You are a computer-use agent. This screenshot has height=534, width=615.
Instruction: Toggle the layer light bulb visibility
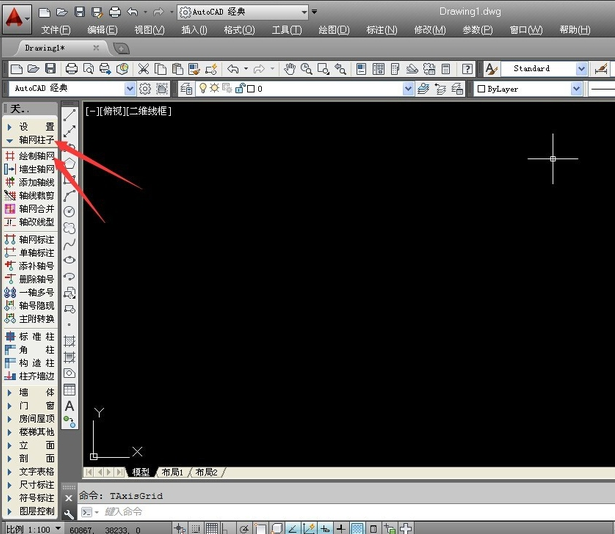202,89
